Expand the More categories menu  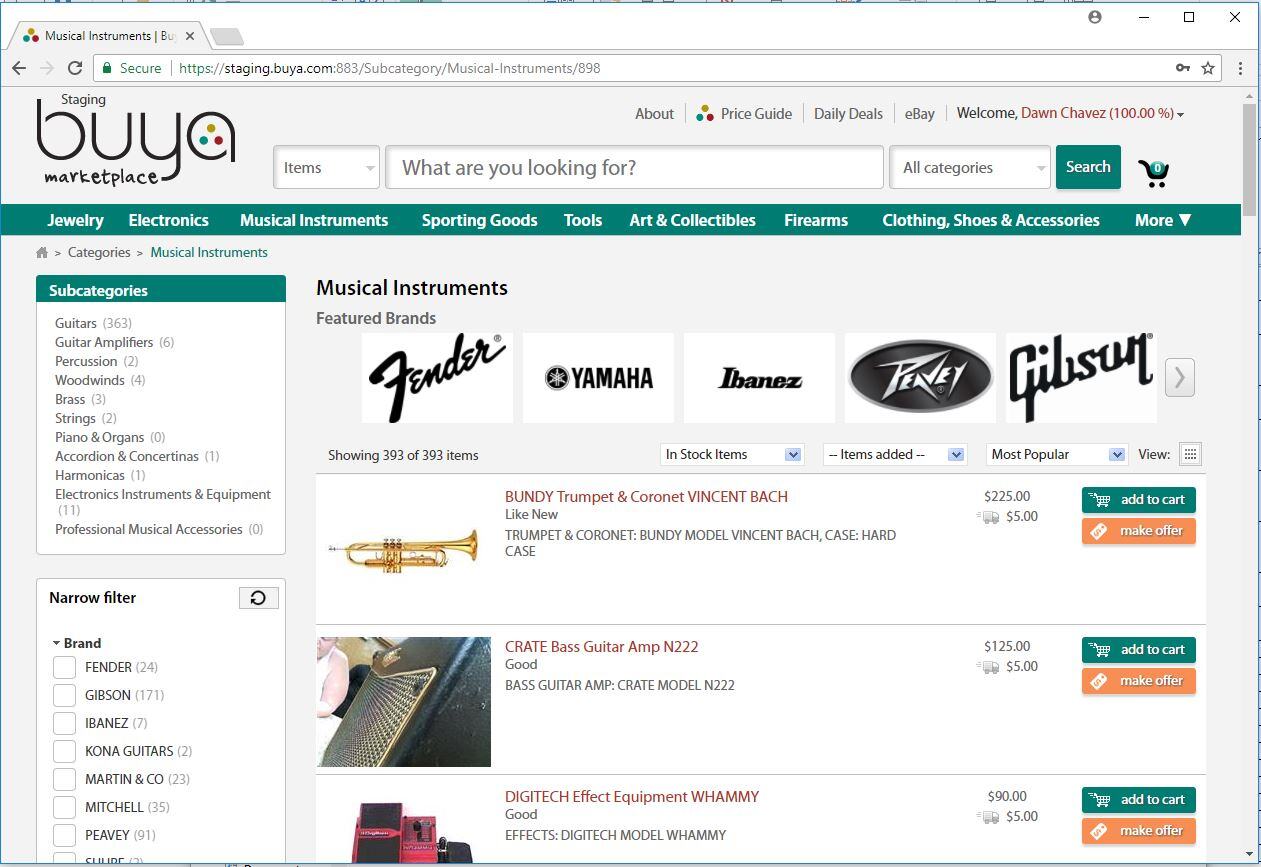tap(1163, 220)
